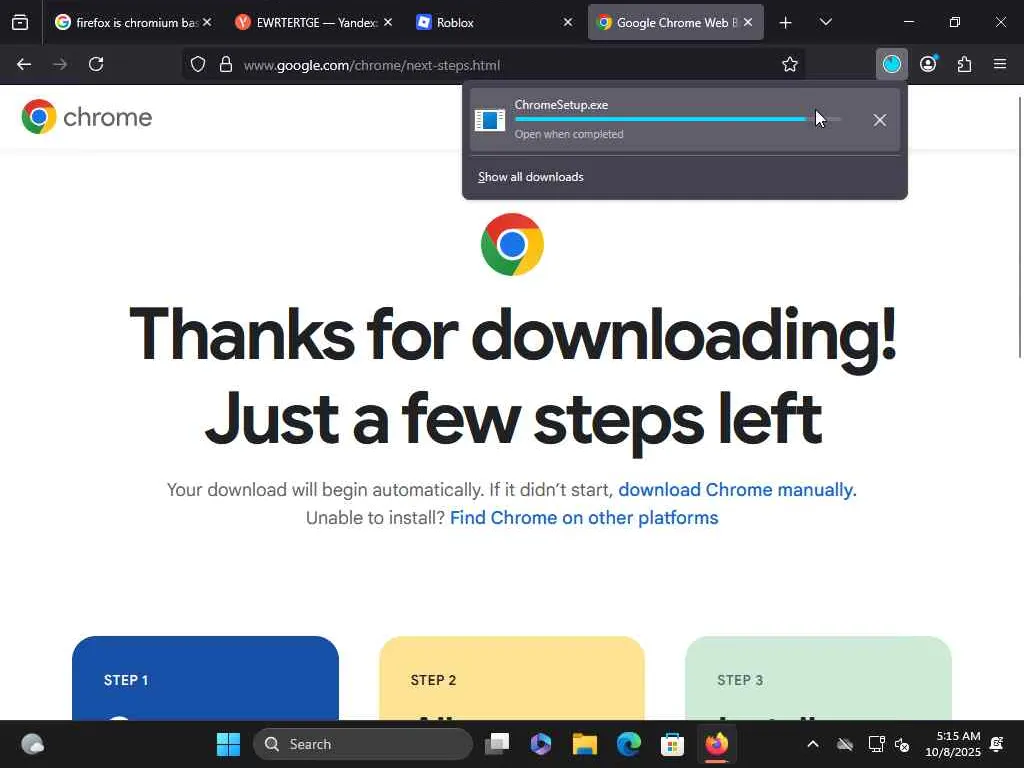Open Show all downloads
This screenshot has height=768, width=1024.
(530, 177)
